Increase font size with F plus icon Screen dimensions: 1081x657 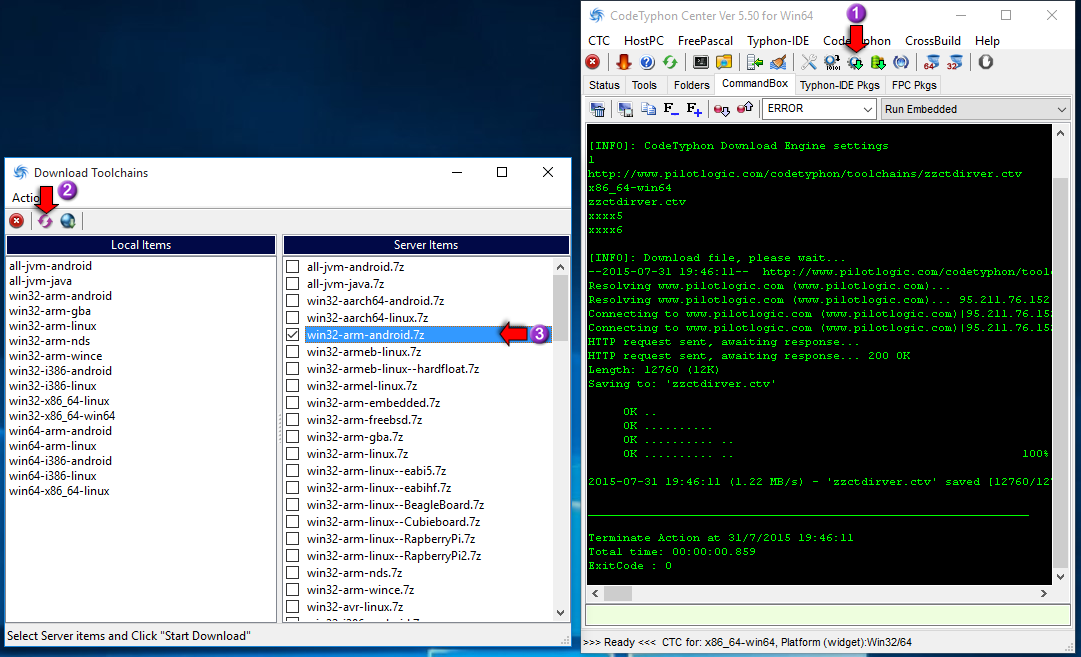(694, 109)
